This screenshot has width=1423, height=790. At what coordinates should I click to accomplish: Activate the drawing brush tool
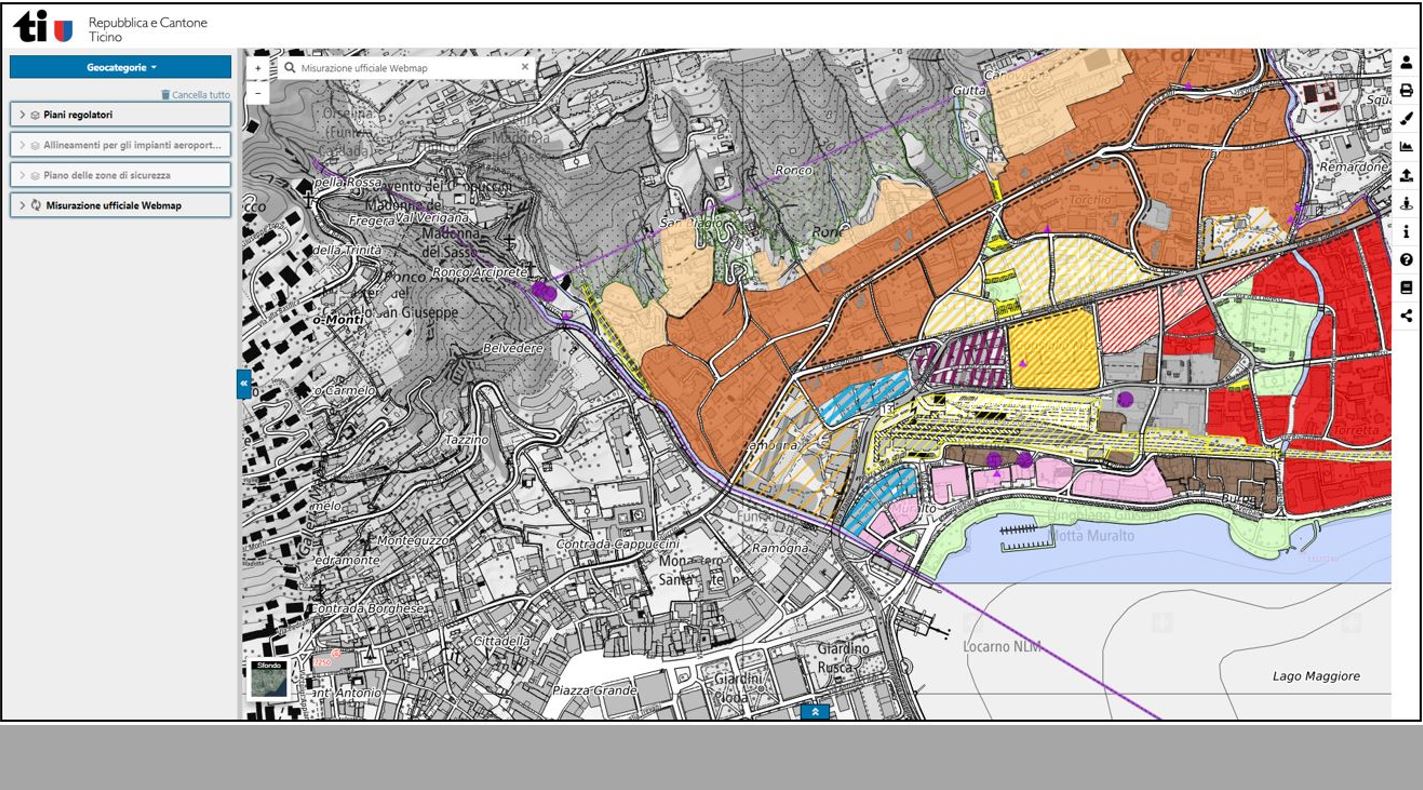point(1408,117)
